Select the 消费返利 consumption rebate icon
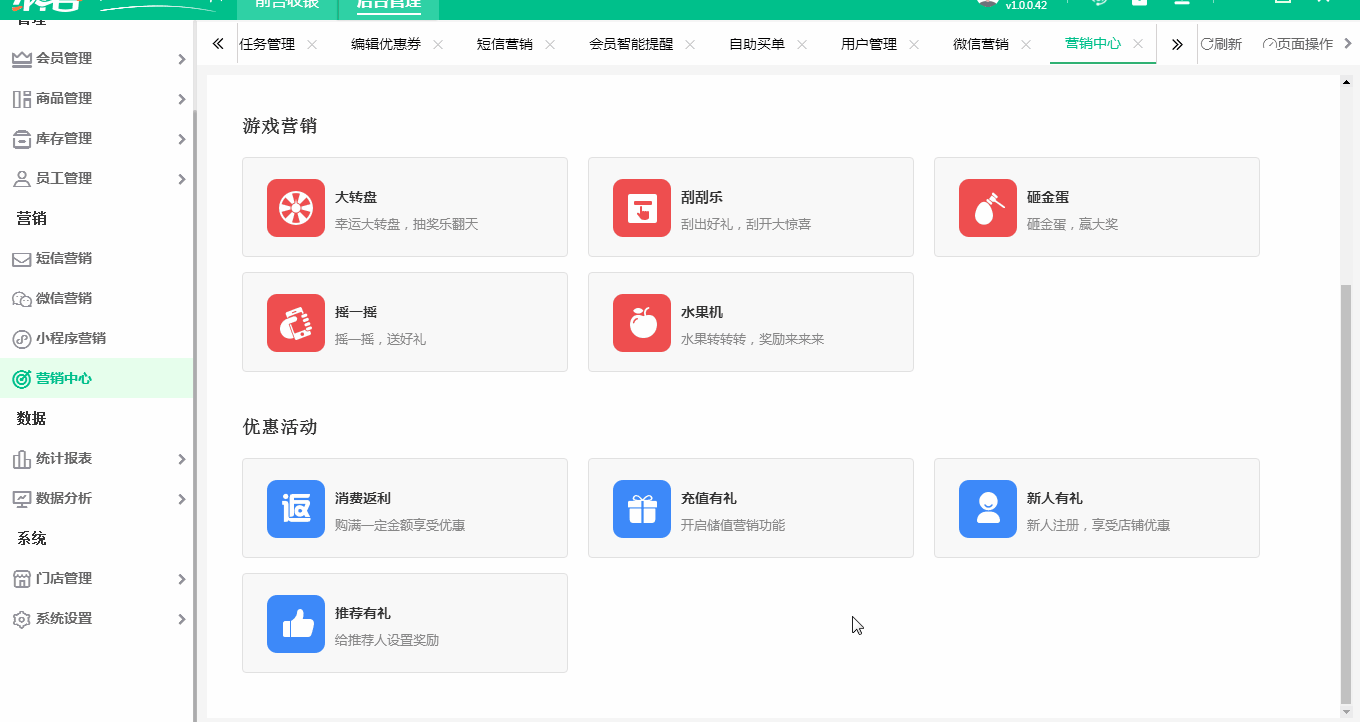The width and height of the screenshot is (1360, 722). pyautogui.click(x=295, y=508)
